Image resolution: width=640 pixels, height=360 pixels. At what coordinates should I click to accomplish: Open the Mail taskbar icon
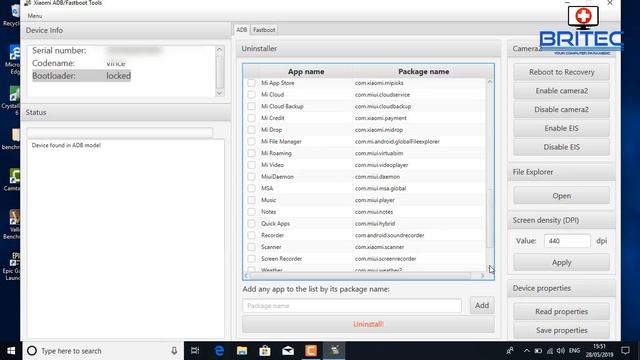click(x=288, y=351)
